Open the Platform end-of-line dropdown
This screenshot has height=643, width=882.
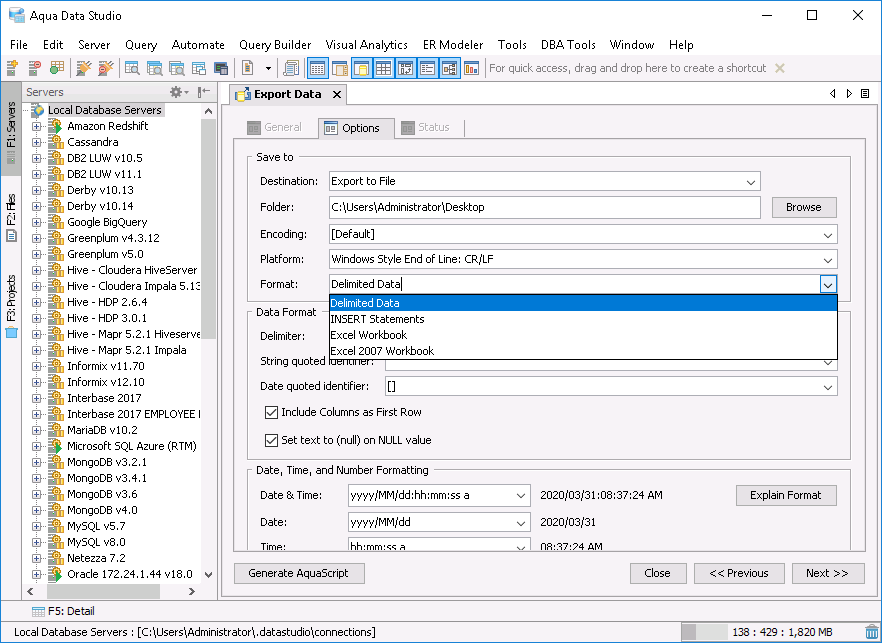click(827, 260)
